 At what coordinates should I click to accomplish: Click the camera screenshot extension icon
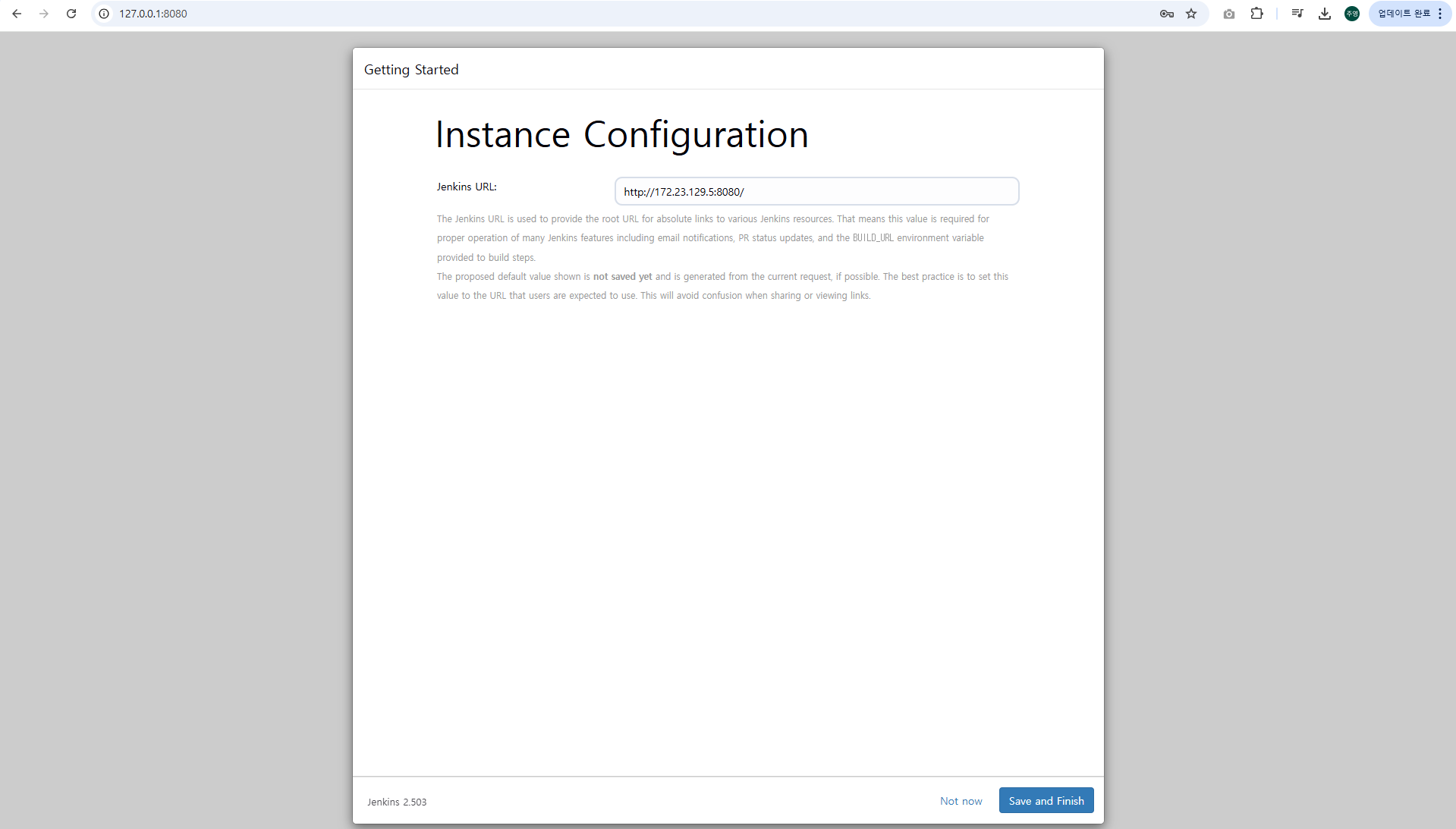(x=1229, y=14)
